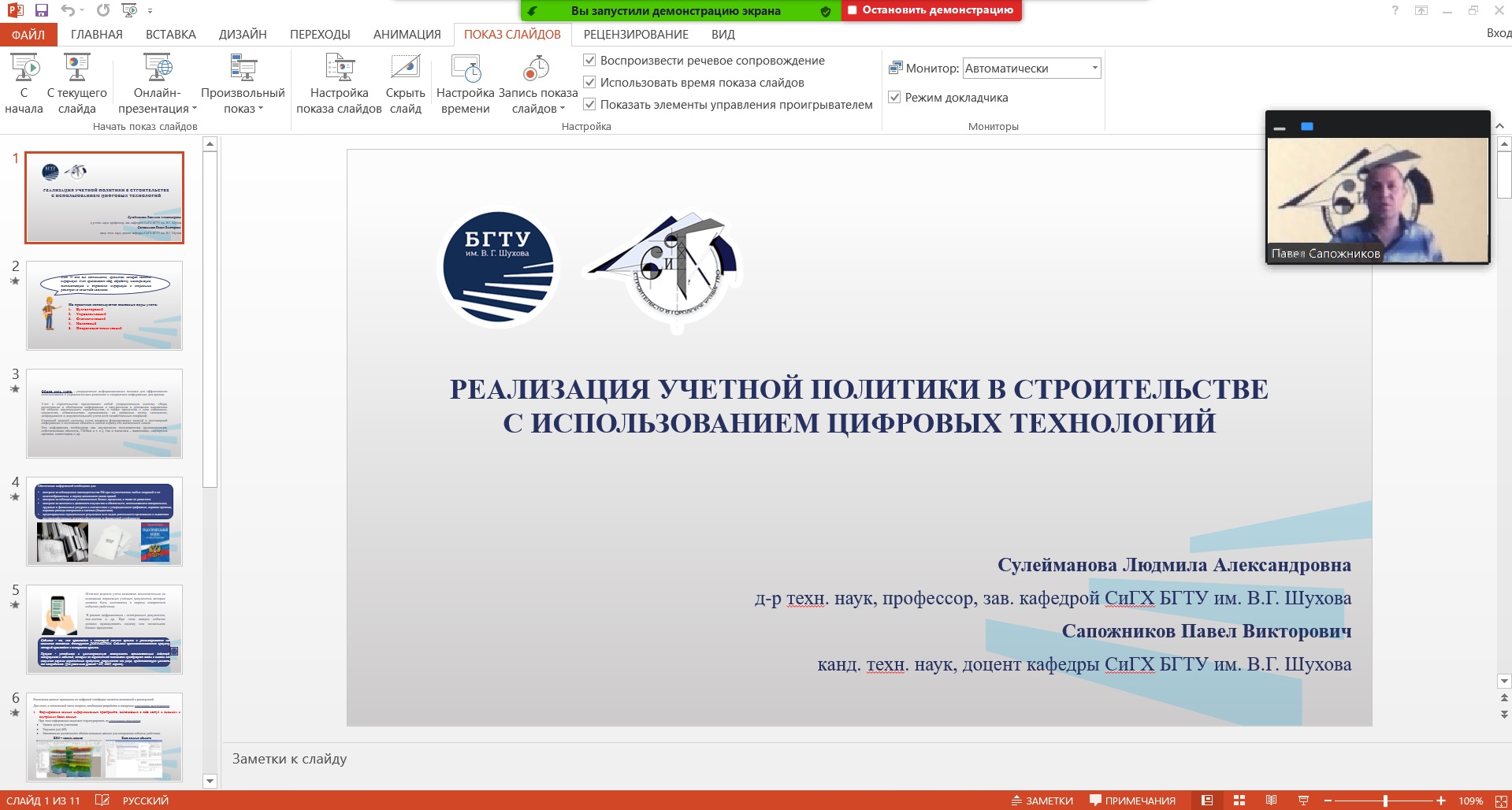Toggle Воспроизвести речевое сопровождение checkbox
This screenshot has height=810, width=1512.
pos(589,60)
